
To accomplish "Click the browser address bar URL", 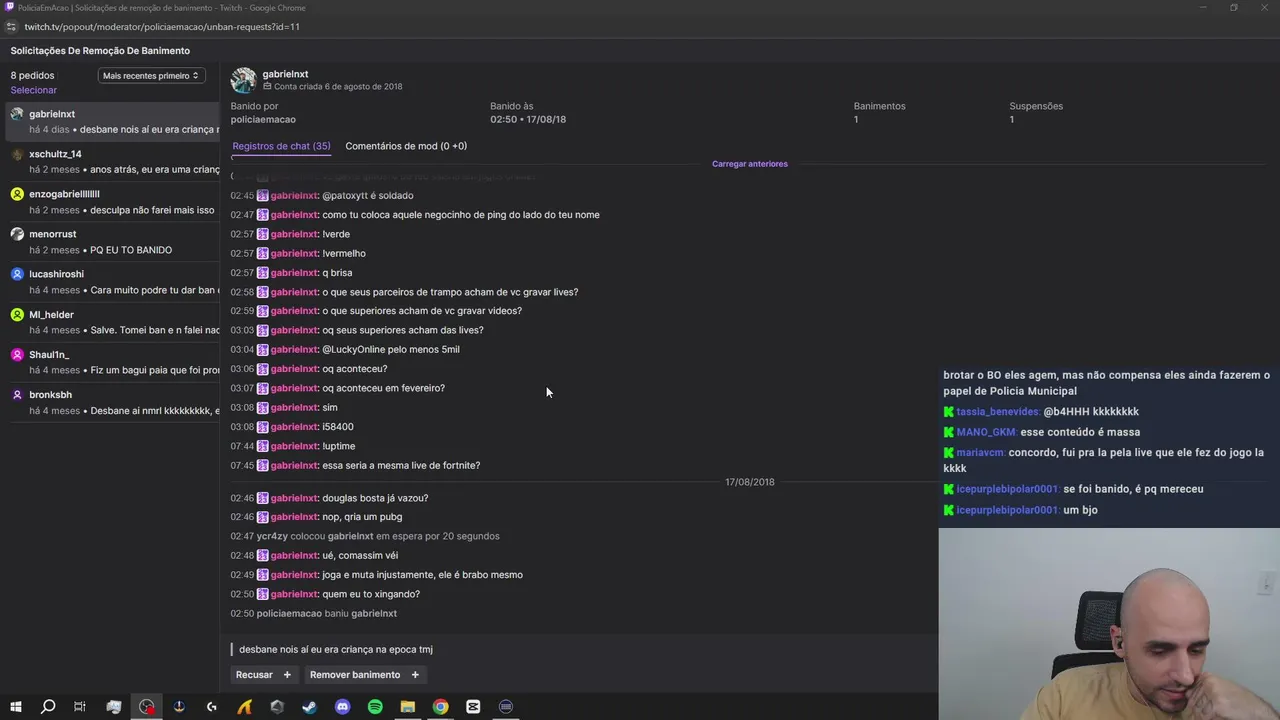I will coord(162,27).
